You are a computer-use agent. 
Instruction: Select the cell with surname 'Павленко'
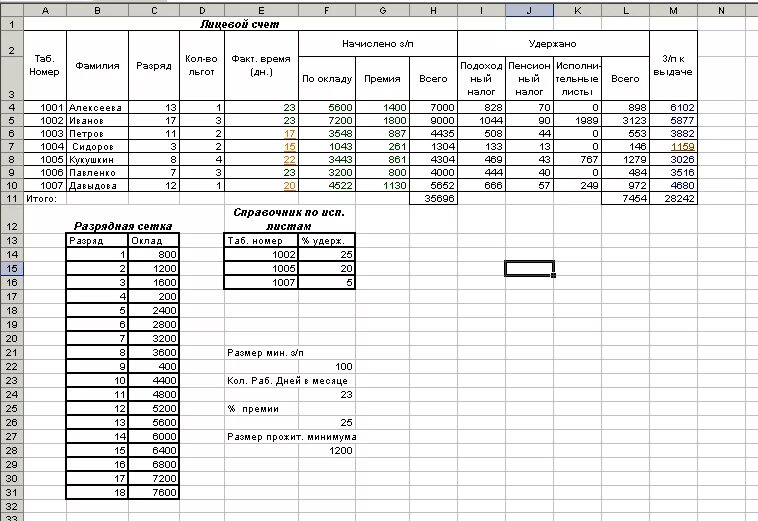coord(97,173)
